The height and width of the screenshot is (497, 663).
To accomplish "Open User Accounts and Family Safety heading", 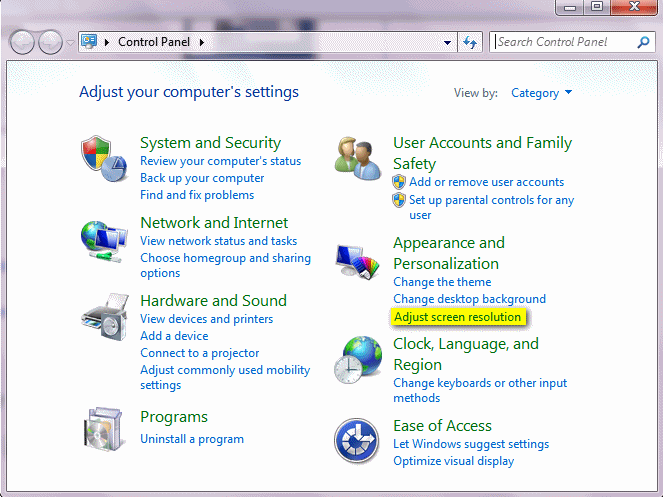I will coord(482,153).
